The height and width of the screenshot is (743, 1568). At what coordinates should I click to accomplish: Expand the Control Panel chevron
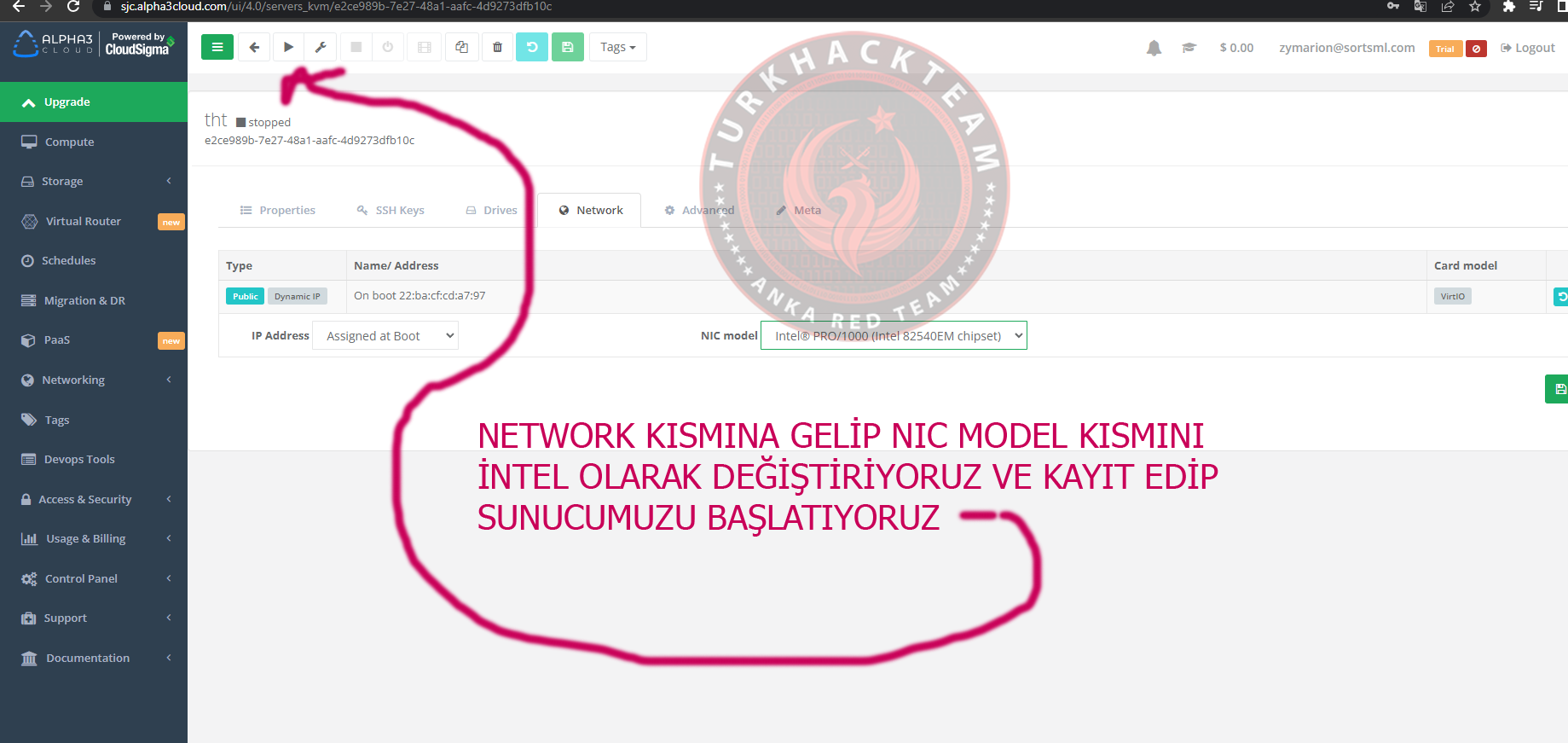pos(169,578)
